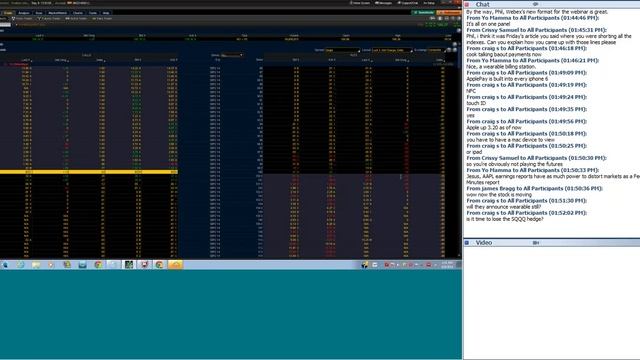
Task: Open the Layout dropdown
Action: coord(392,50)
